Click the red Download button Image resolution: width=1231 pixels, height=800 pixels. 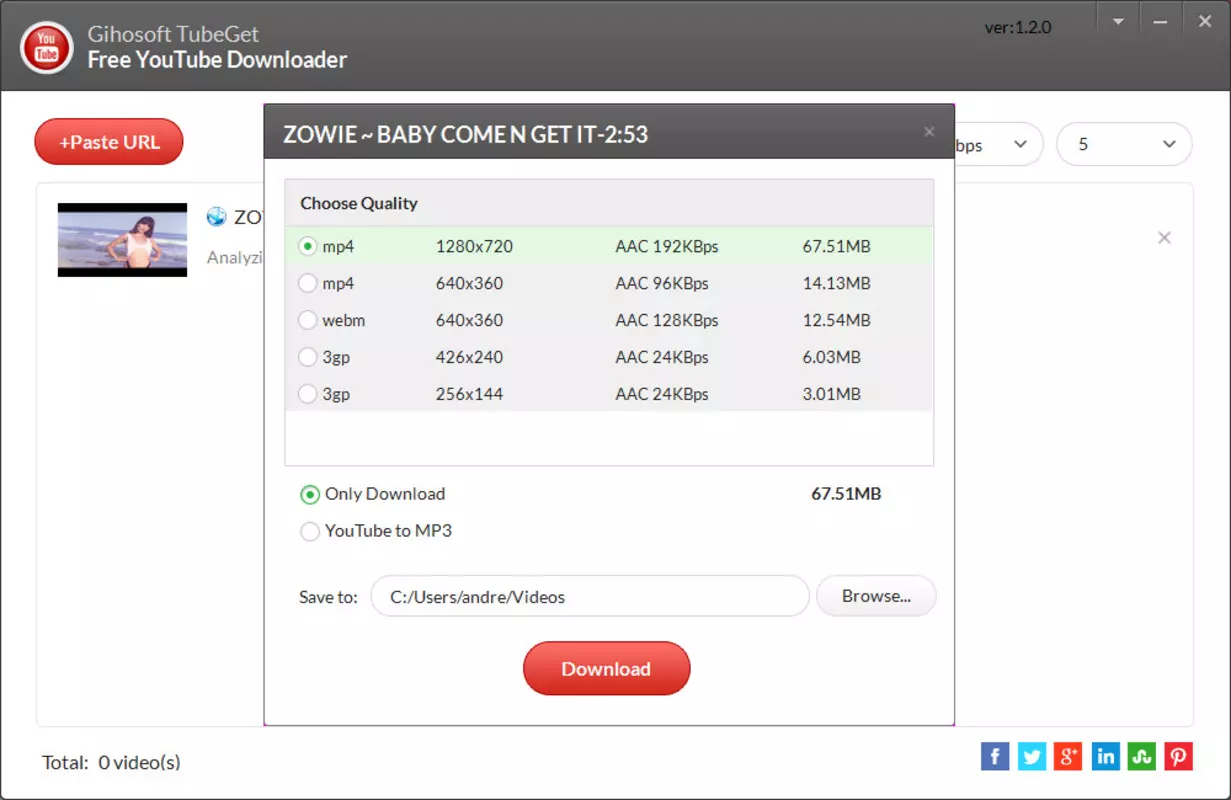pyautogui.click(x=607, y=669)
